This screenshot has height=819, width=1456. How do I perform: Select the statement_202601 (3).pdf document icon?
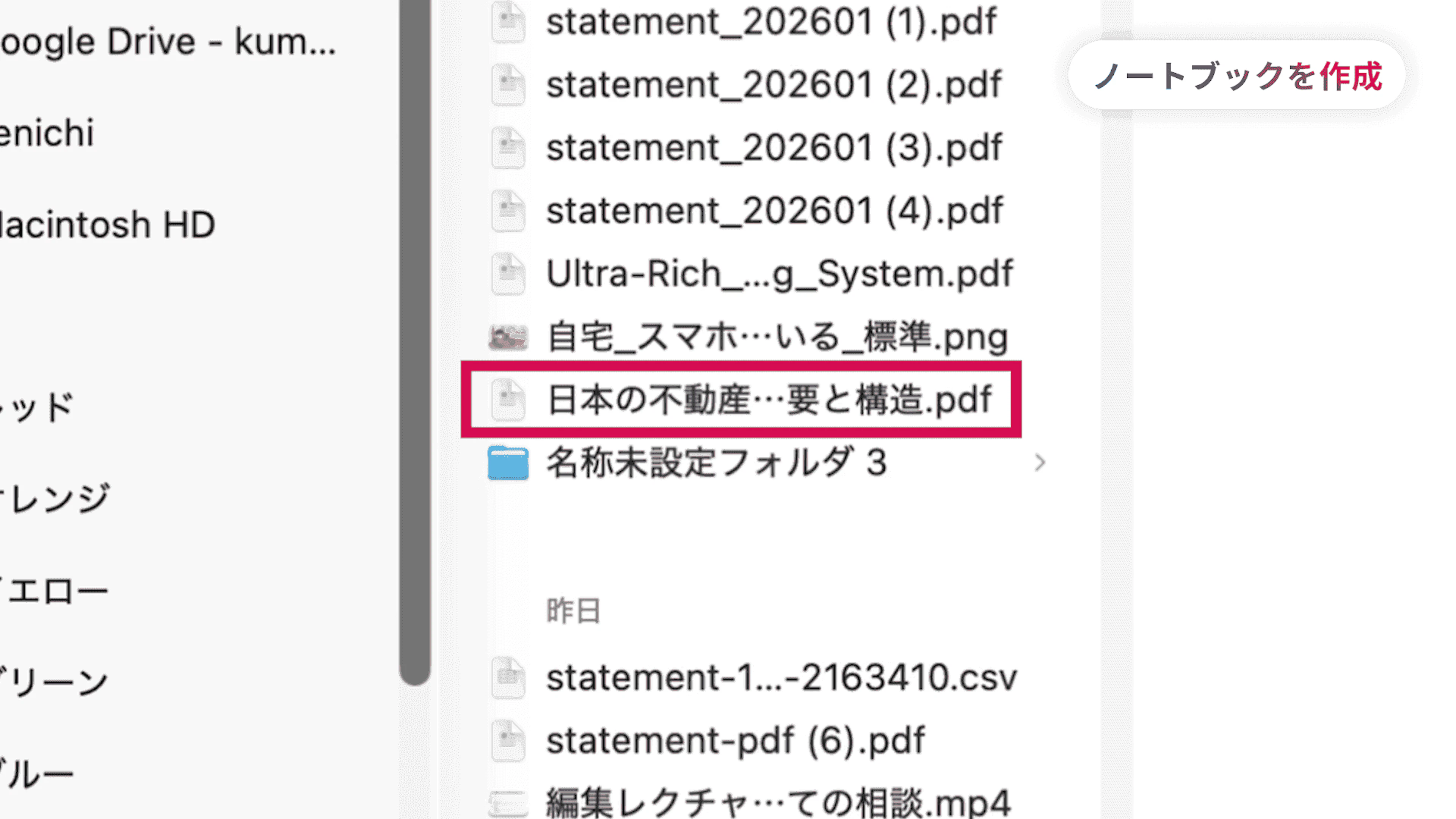[508, 148]
